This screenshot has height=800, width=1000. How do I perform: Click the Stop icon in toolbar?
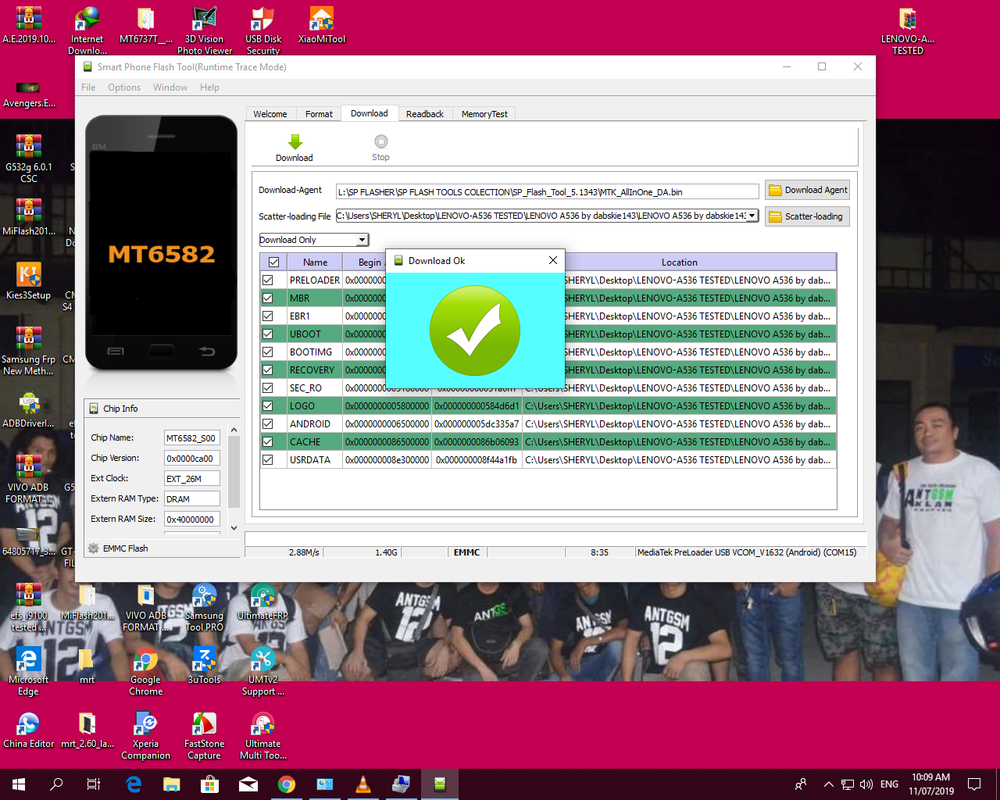[x=381, y=141]
